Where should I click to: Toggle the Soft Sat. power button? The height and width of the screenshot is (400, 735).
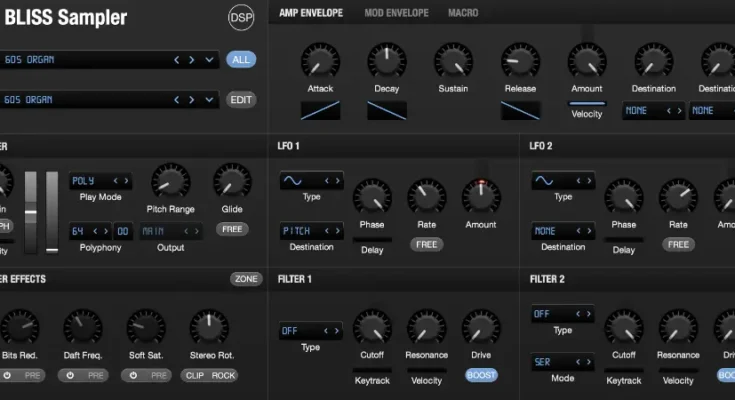[x=133, y=376]
